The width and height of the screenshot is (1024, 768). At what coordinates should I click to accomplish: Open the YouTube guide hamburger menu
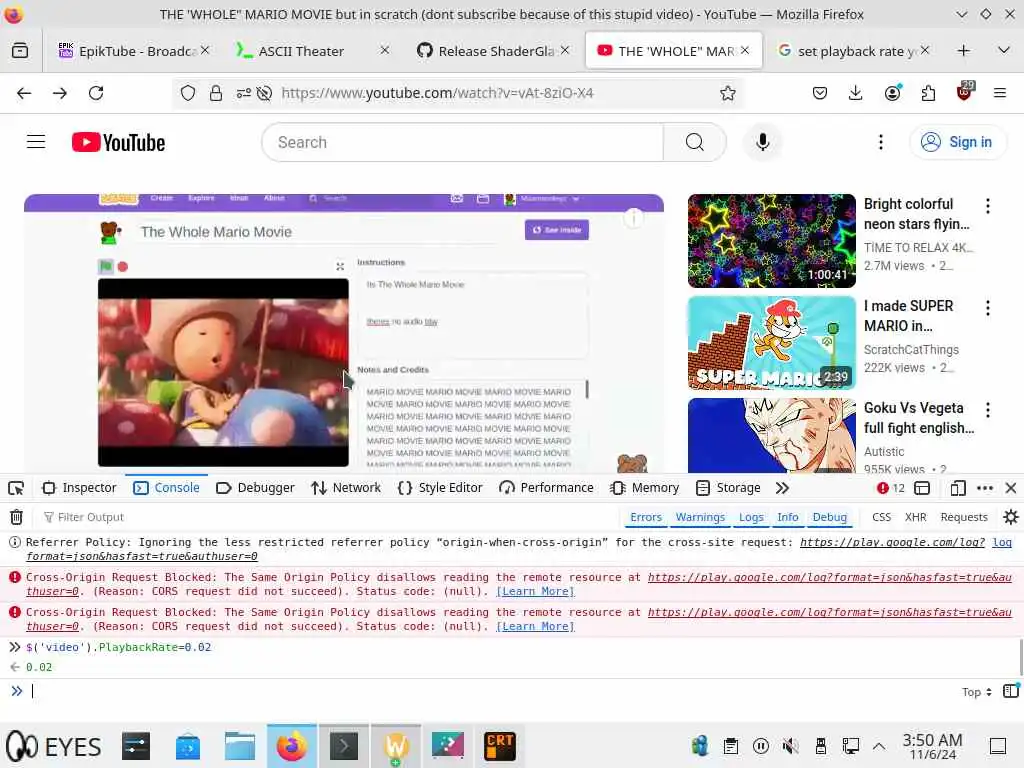(36, 142)
